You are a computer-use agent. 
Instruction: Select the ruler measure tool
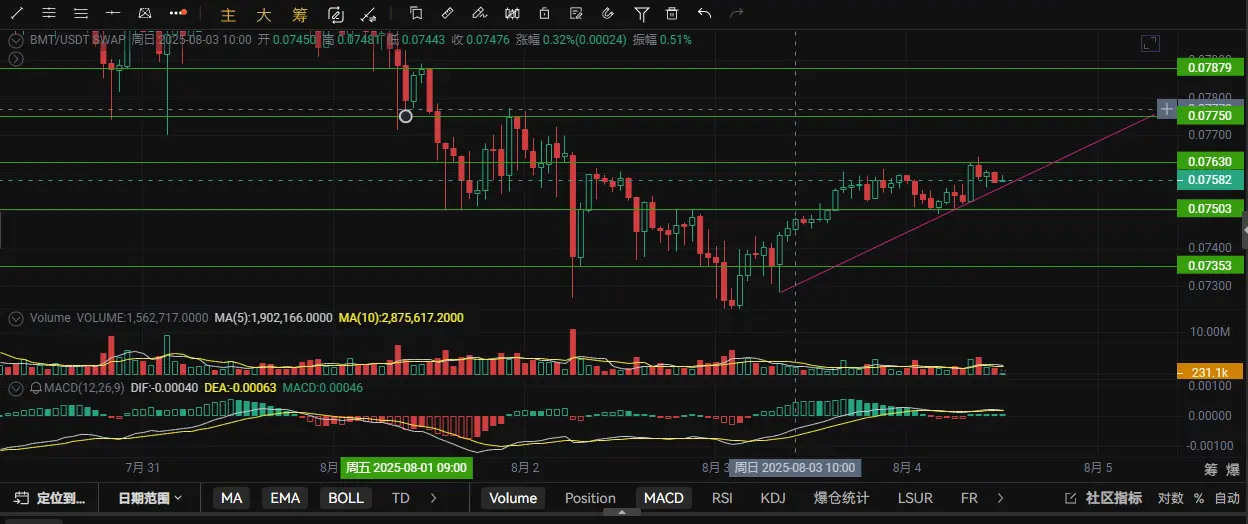pos(447,14)
